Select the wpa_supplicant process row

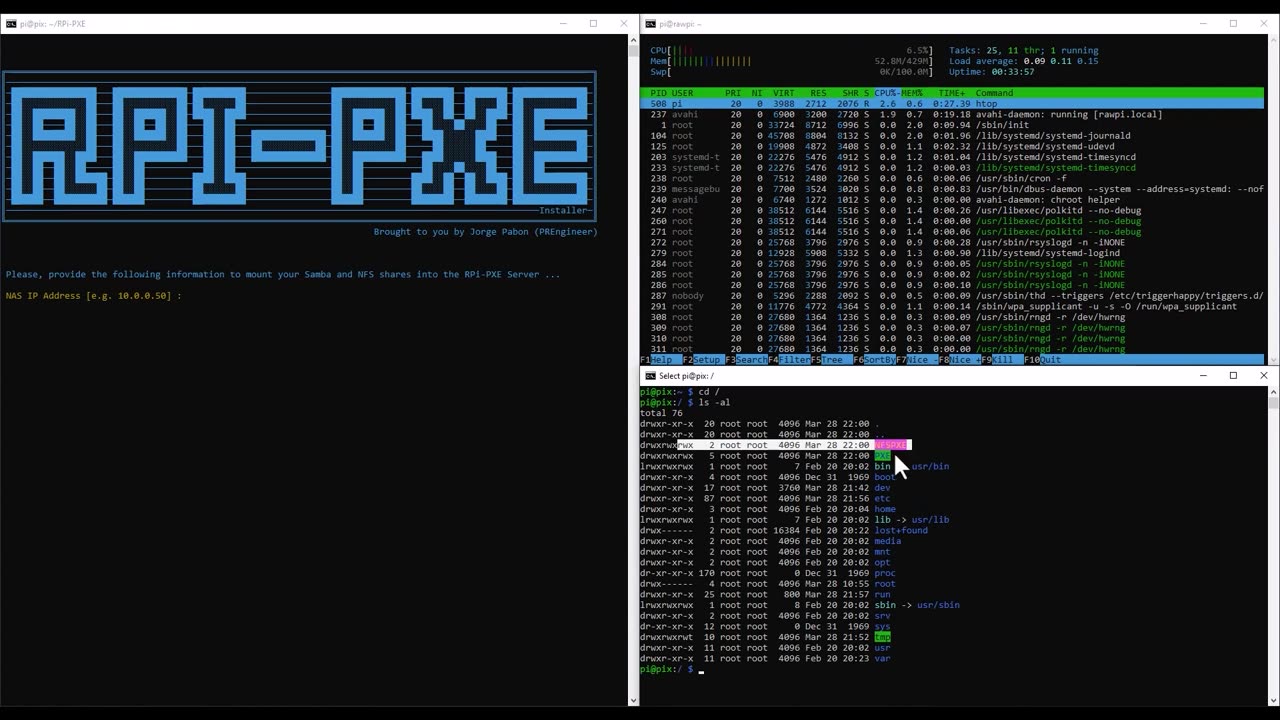point(951,307)
